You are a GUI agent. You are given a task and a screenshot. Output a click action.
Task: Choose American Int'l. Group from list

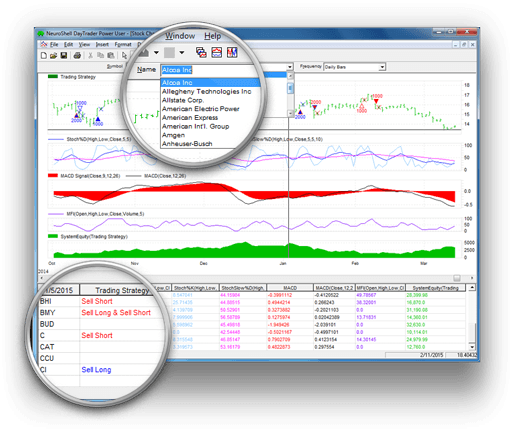(x=195, y=126)
